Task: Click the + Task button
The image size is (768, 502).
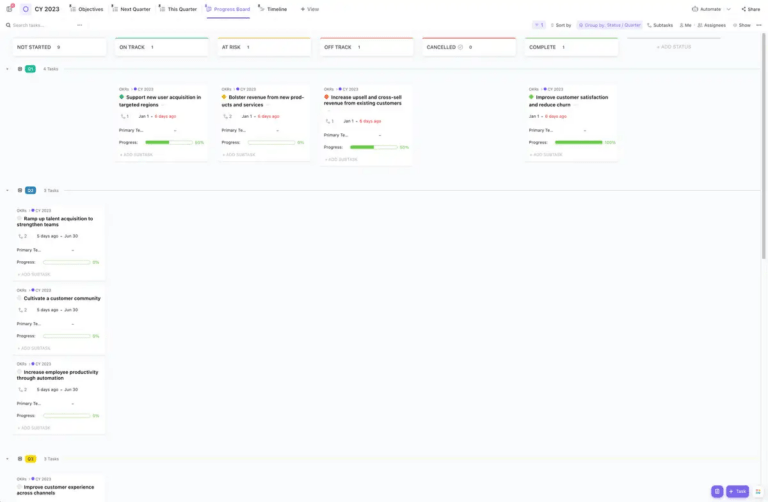Action: pyautogui.click(x=738, y=491)
